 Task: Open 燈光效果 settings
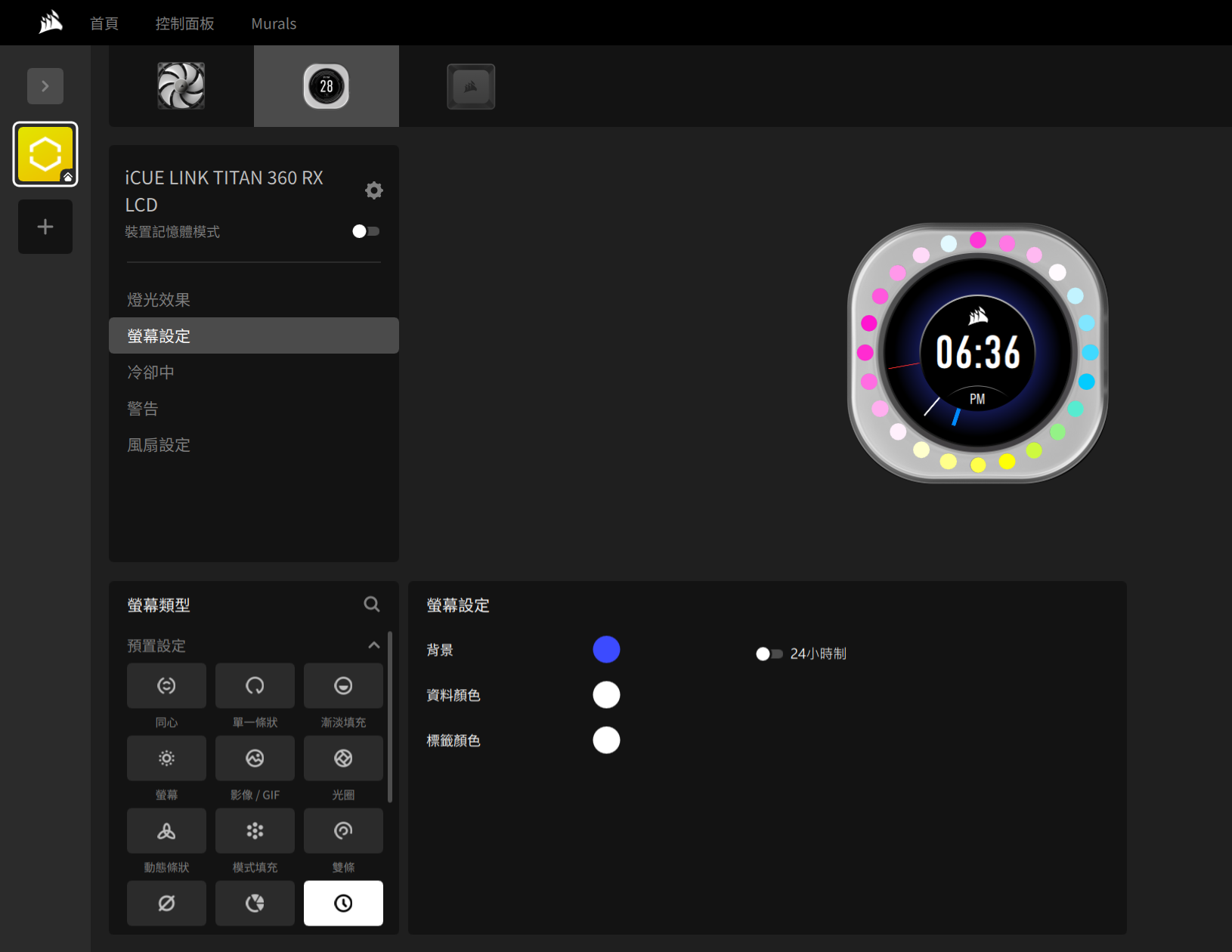(159, 300)
